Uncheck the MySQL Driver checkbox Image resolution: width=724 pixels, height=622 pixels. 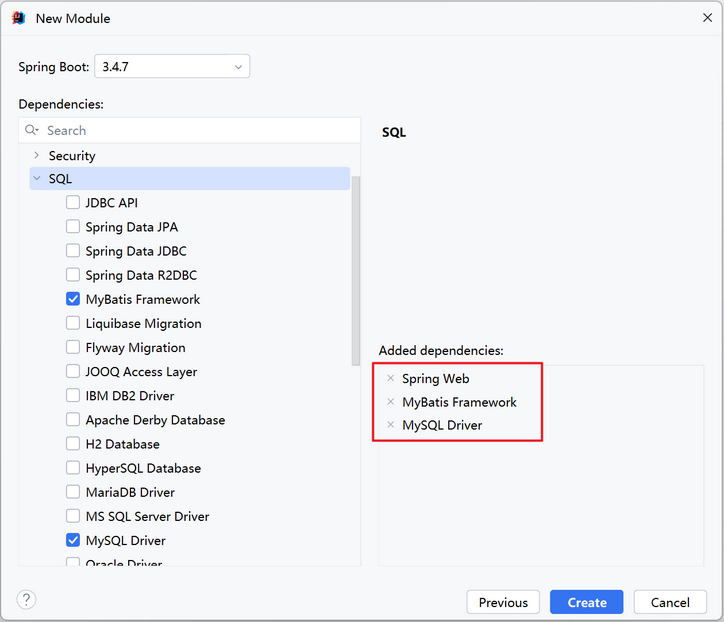(73, 540)
